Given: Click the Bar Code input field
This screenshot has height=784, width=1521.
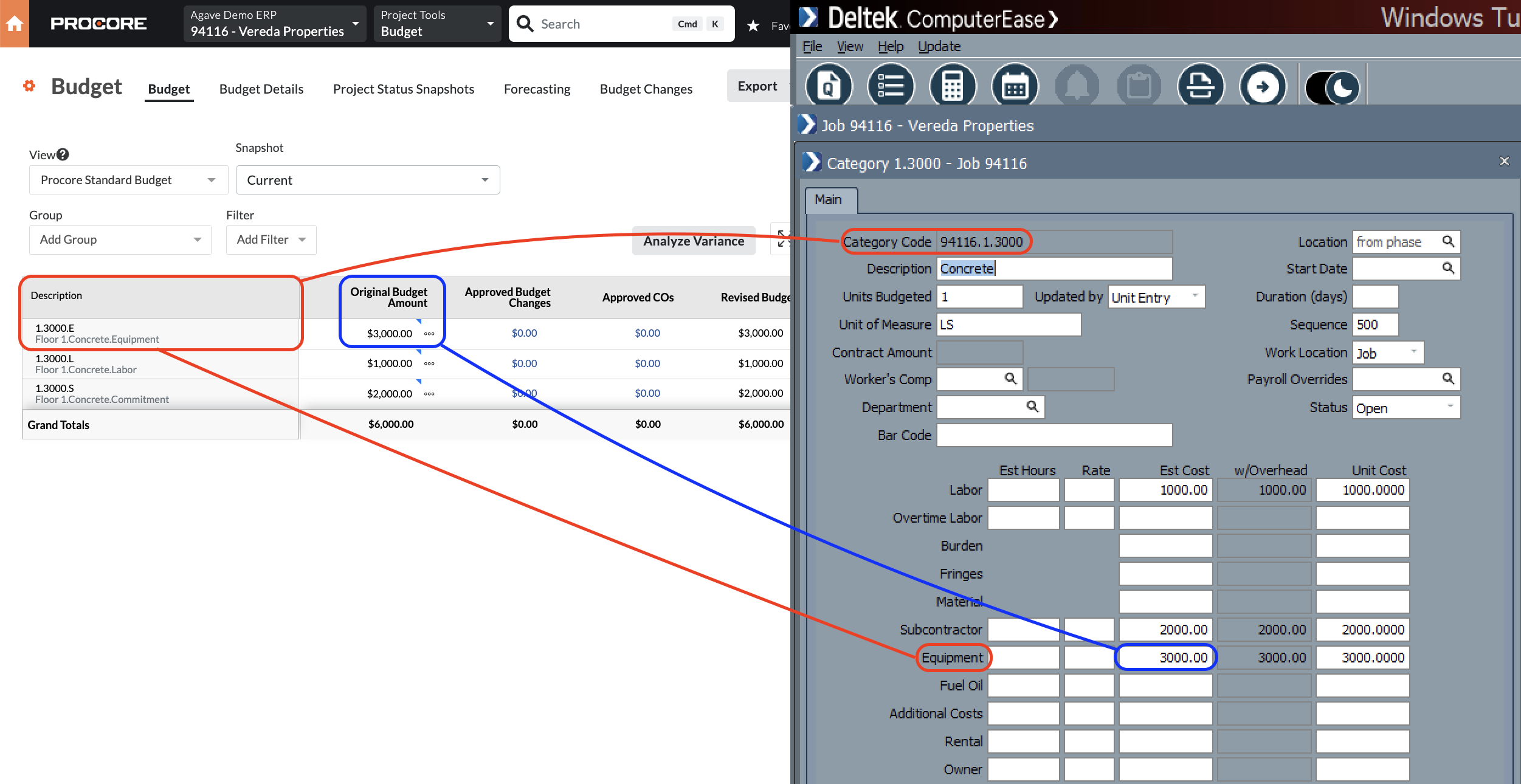Looking at the screenshot, I should pos(1055,435).
